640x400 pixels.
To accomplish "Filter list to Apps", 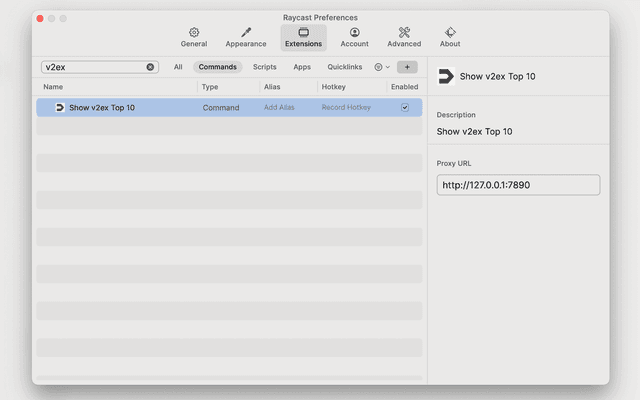I will tap(302, 67).
